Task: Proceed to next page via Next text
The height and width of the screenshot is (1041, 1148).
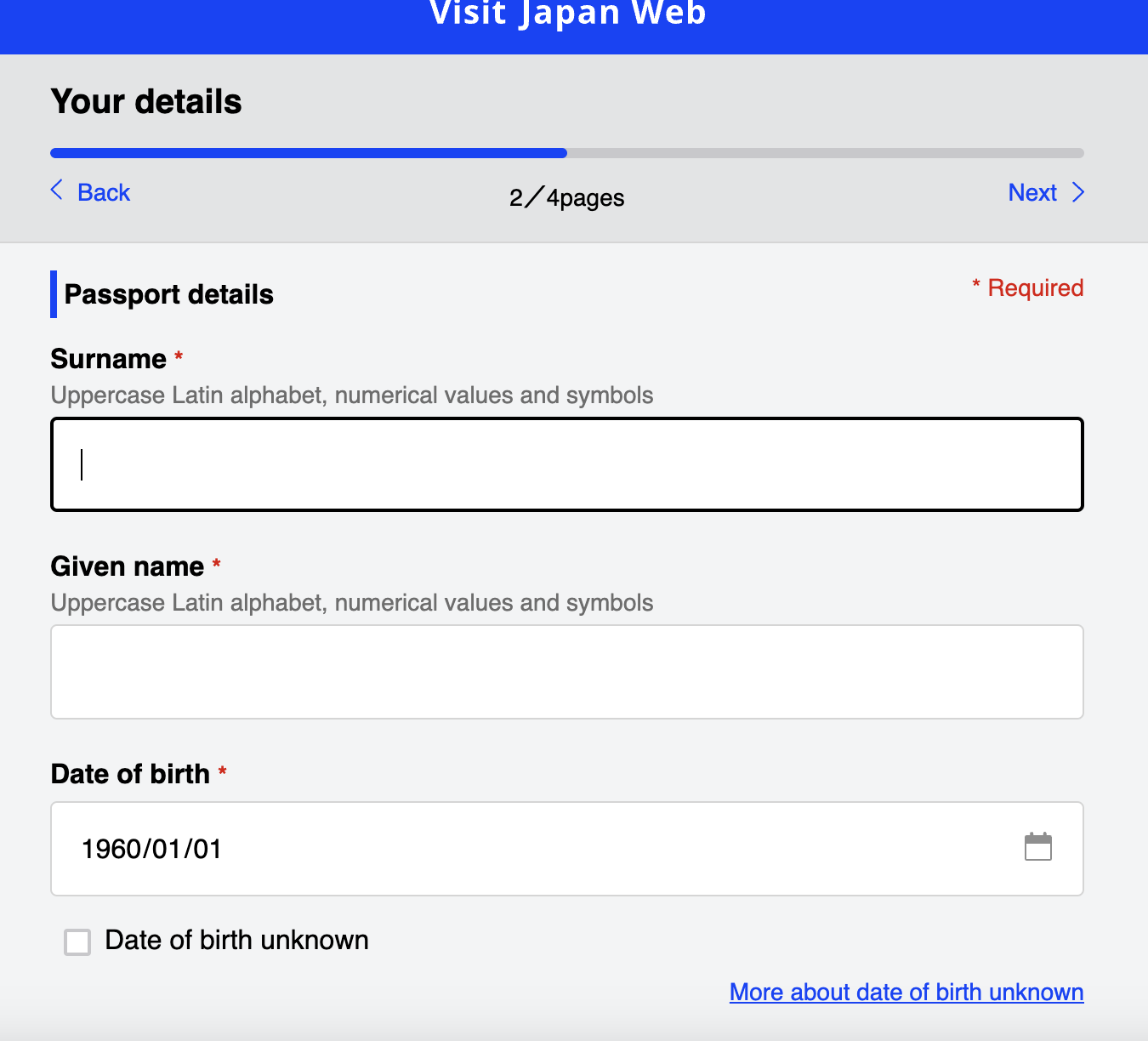Action: [x=1031, y=193]
